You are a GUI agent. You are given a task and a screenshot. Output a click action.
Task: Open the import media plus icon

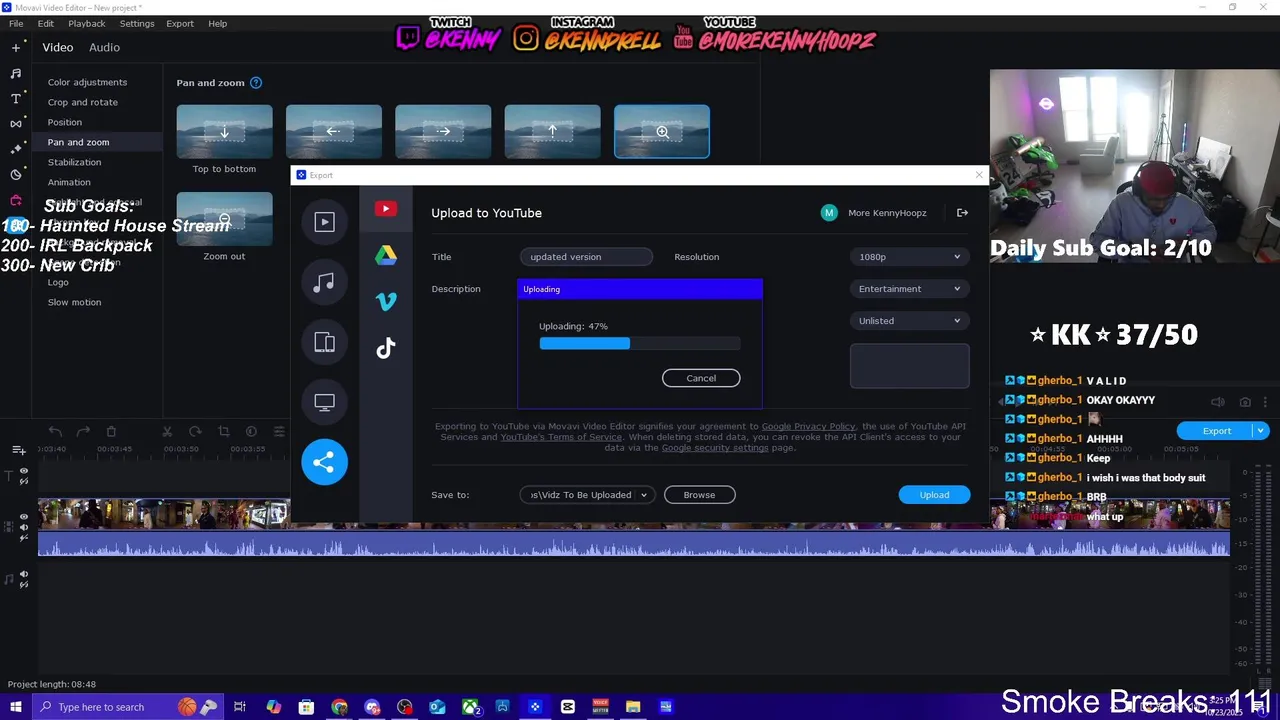[16, 47]
